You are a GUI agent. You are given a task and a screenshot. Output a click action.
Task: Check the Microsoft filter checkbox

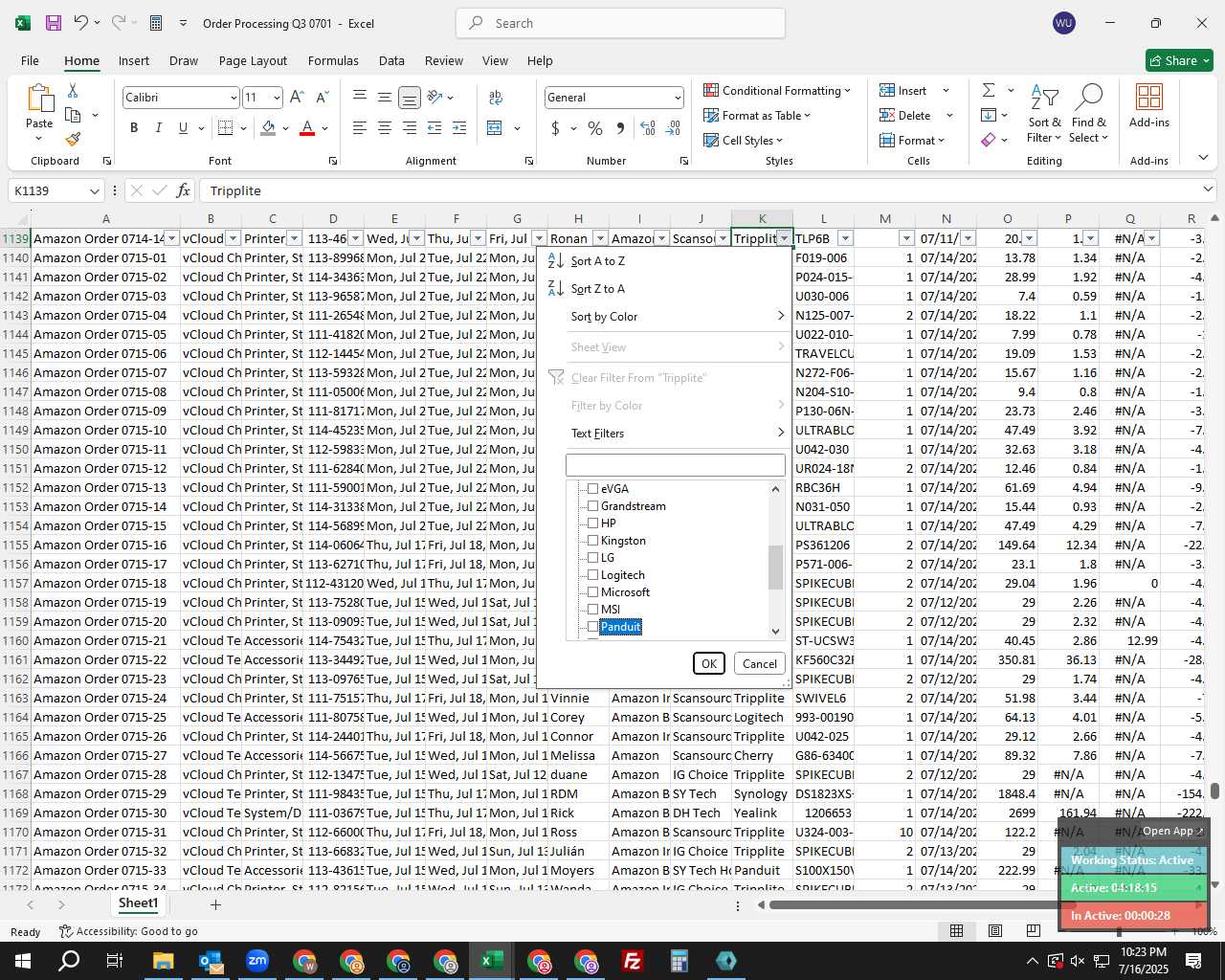click(593, 592)
